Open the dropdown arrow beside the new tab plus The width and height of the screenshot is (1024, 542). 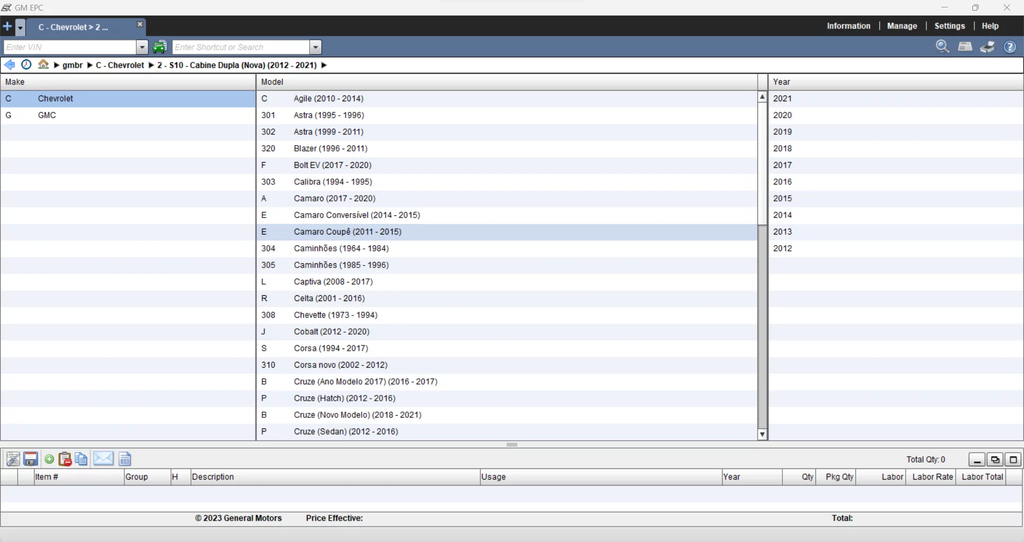pos(20,27)
